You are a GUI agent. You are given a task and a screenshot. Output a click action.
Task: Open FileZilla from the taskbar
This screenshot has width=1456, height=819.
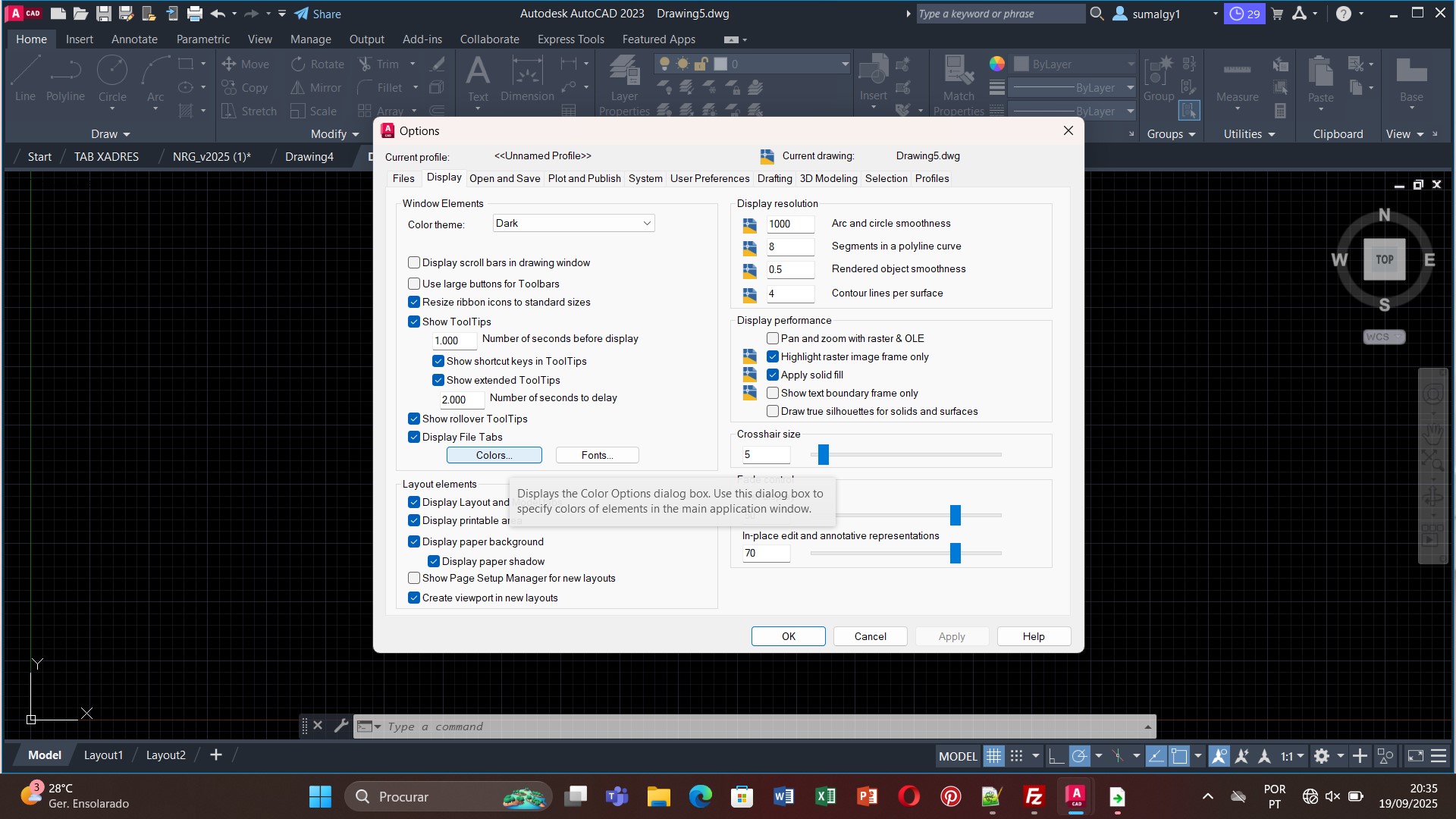1034,796
